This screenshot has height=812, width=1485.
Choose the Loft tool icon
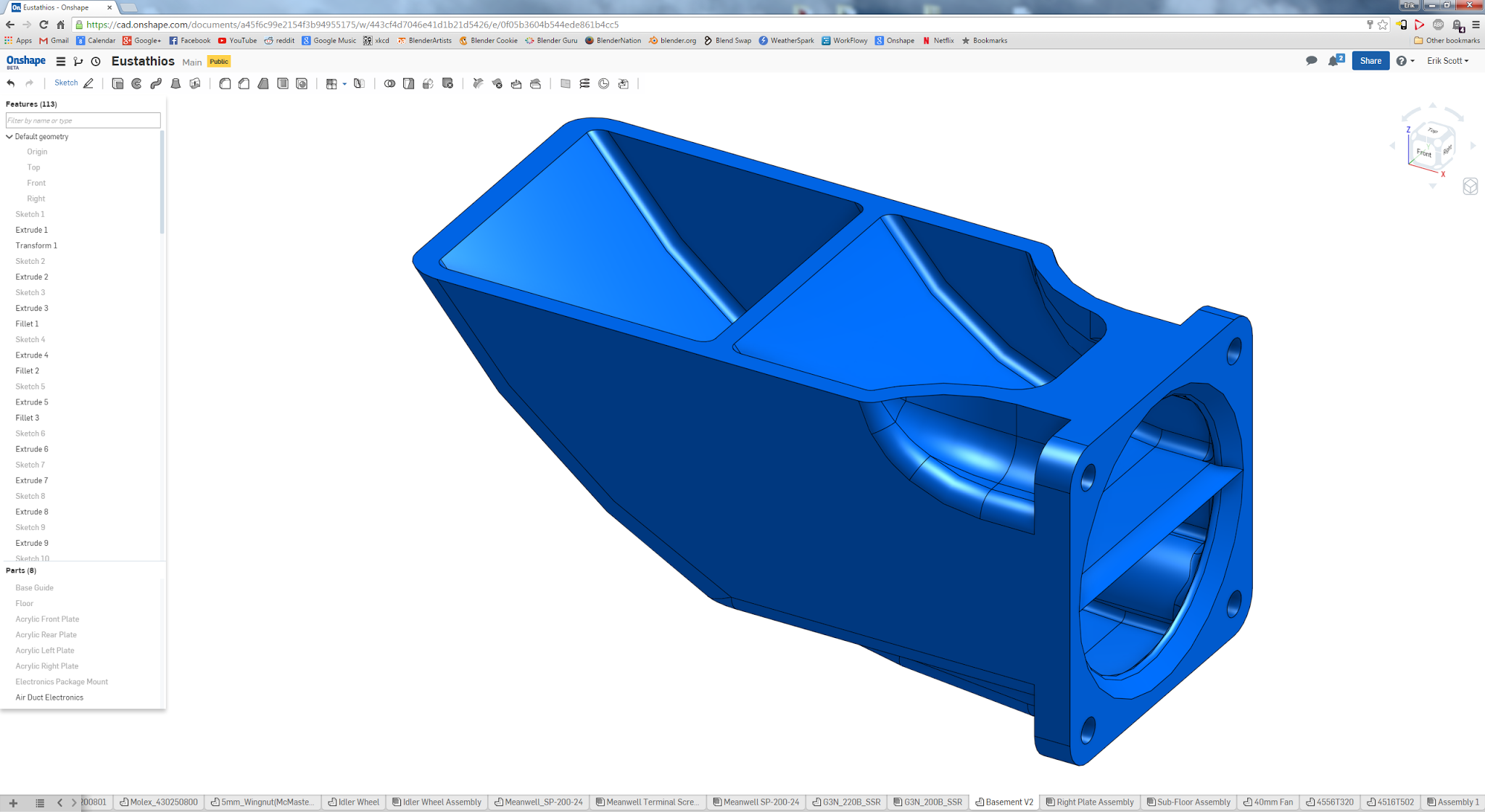175,84
